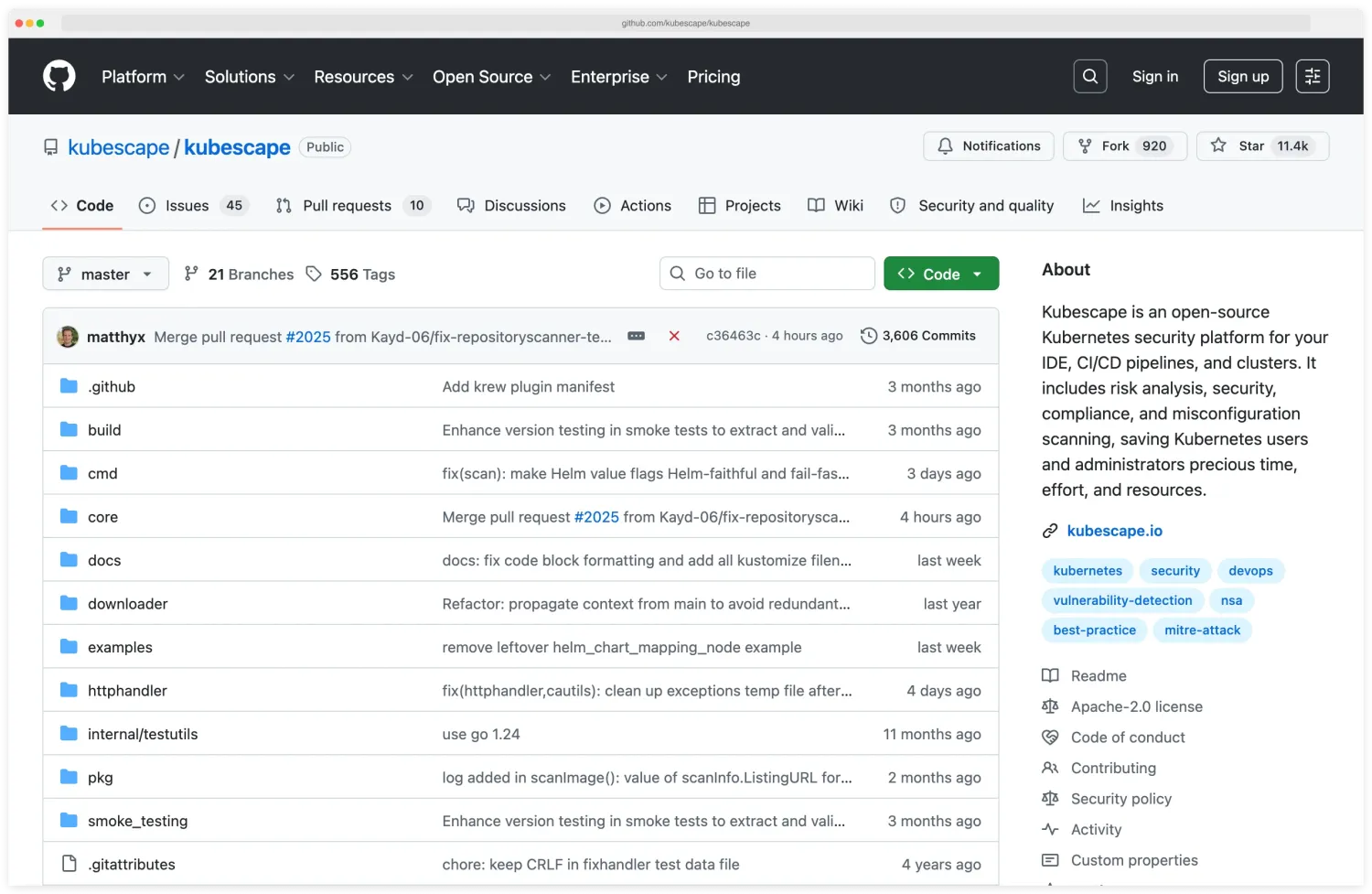Open the httphandler folder
1372x894 pixels.
tap(127, 691)
